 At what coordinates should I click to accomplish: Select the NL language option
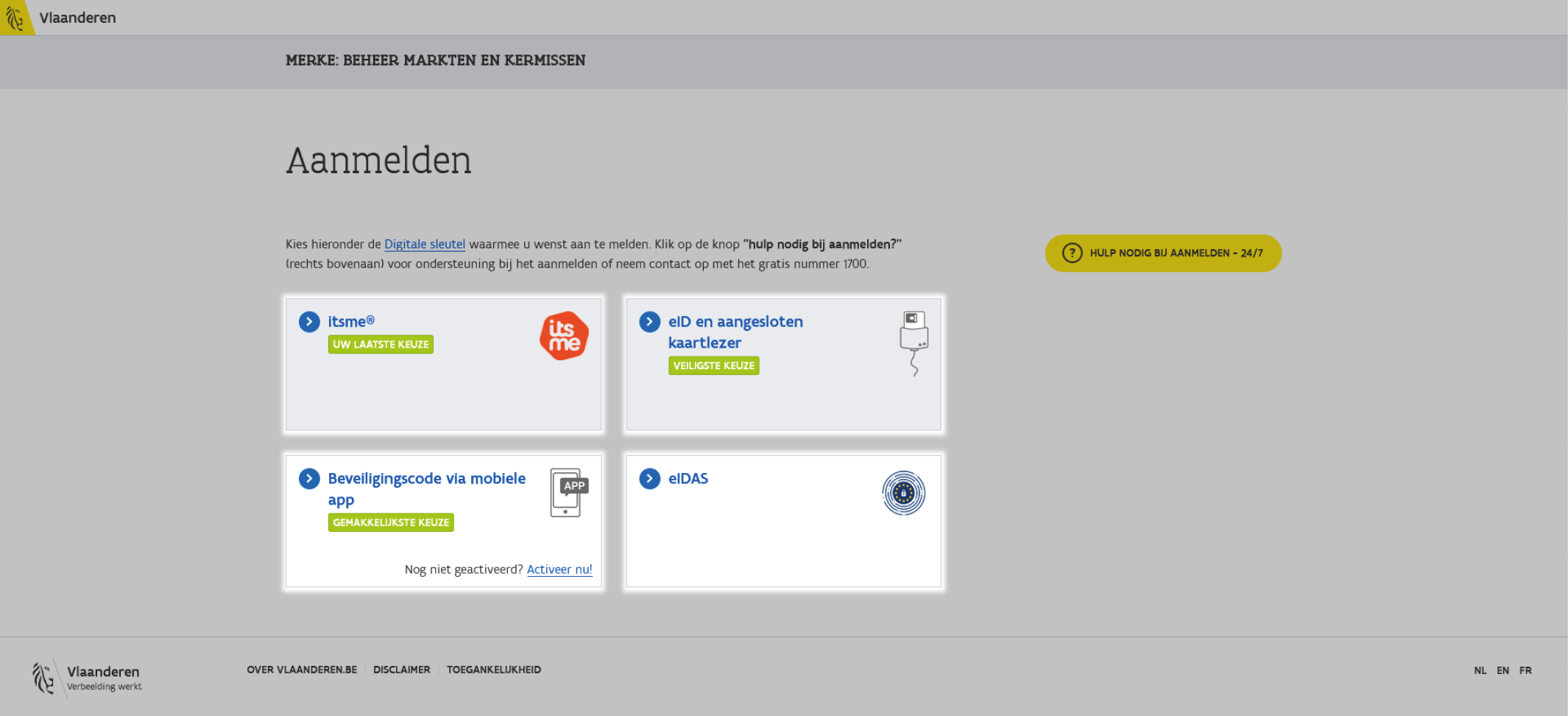tap(1480, 670)
